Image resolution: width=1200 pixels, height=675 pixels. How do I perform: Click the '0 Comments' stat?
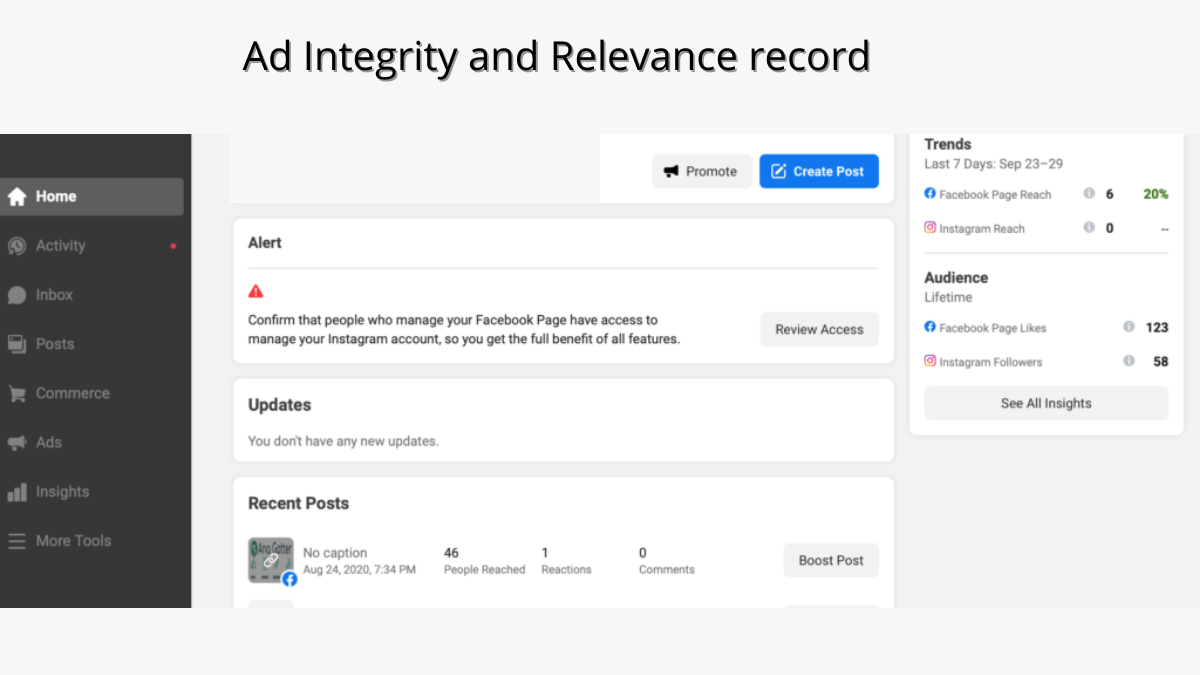(666, 561)
